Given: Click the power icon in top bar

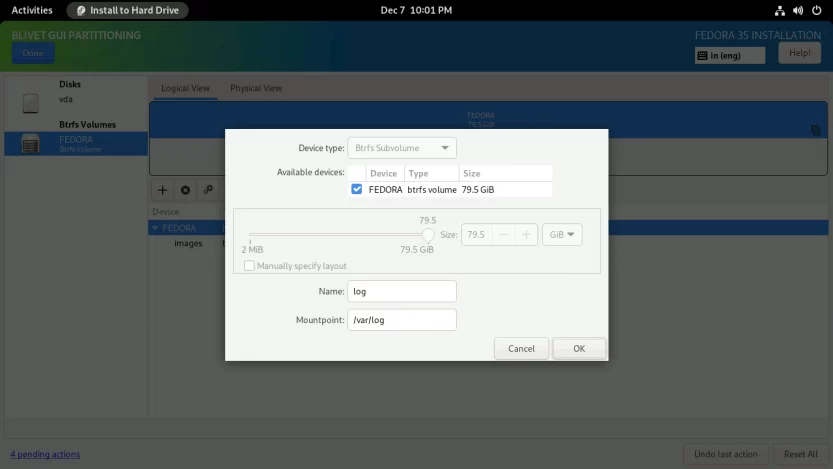Looking at the screenshot, I should [817, 10].
